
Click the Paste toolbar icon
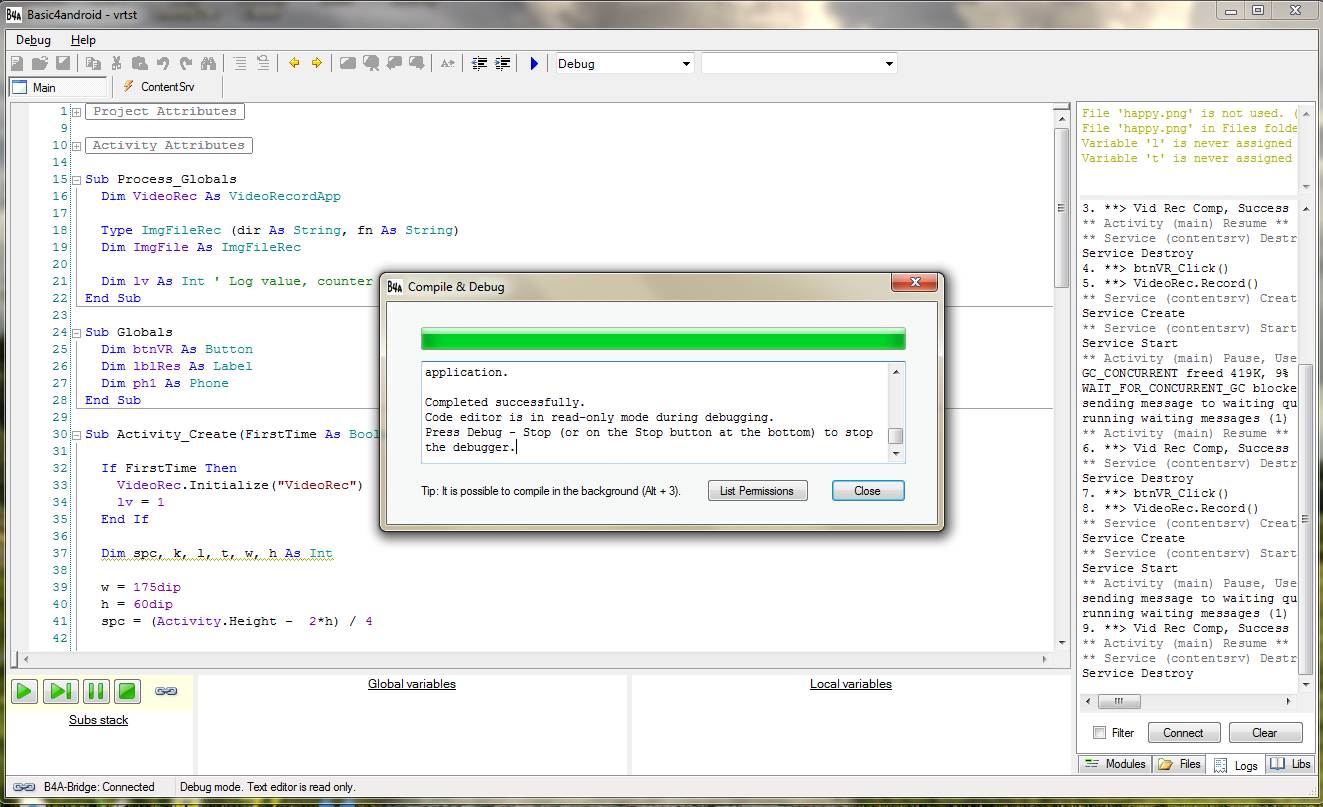[140, 63]
